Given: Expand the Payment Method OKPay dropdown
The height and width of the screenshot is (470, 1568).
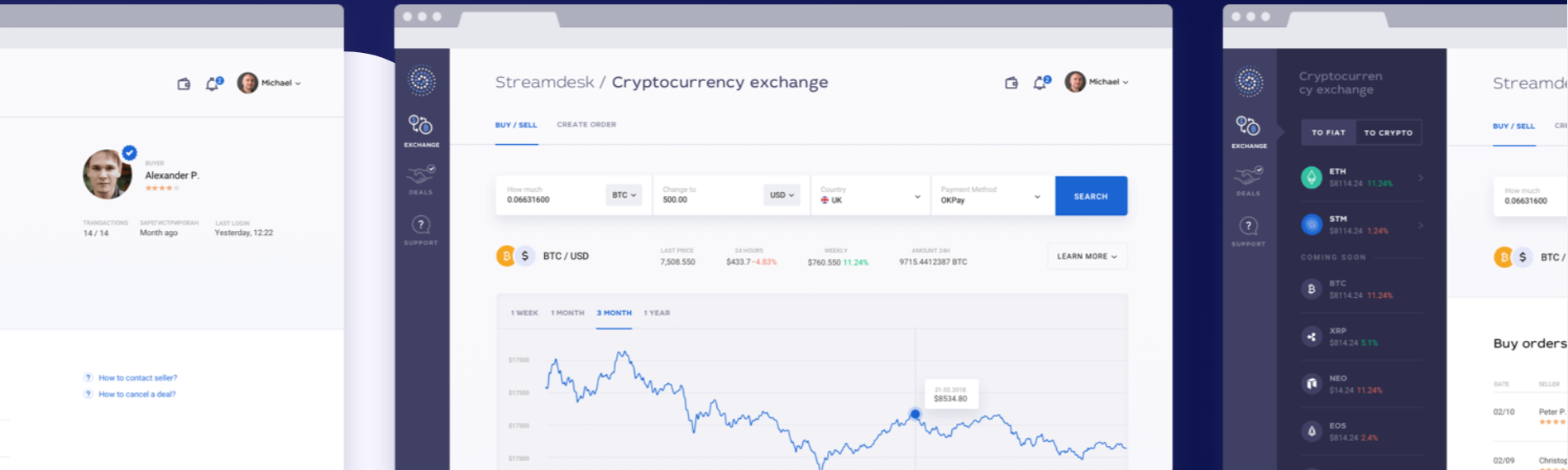Looking at the screenshot, I should (991, 196).
